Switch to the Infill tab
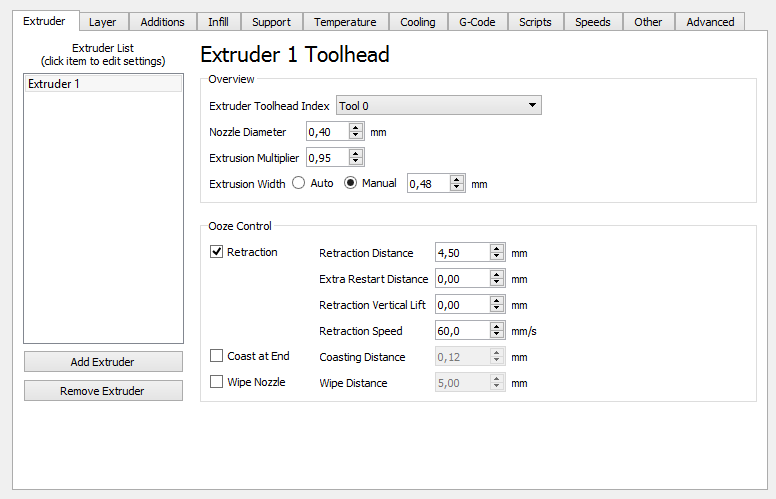Viewport: 776px width, 499px height. point(218,22)
